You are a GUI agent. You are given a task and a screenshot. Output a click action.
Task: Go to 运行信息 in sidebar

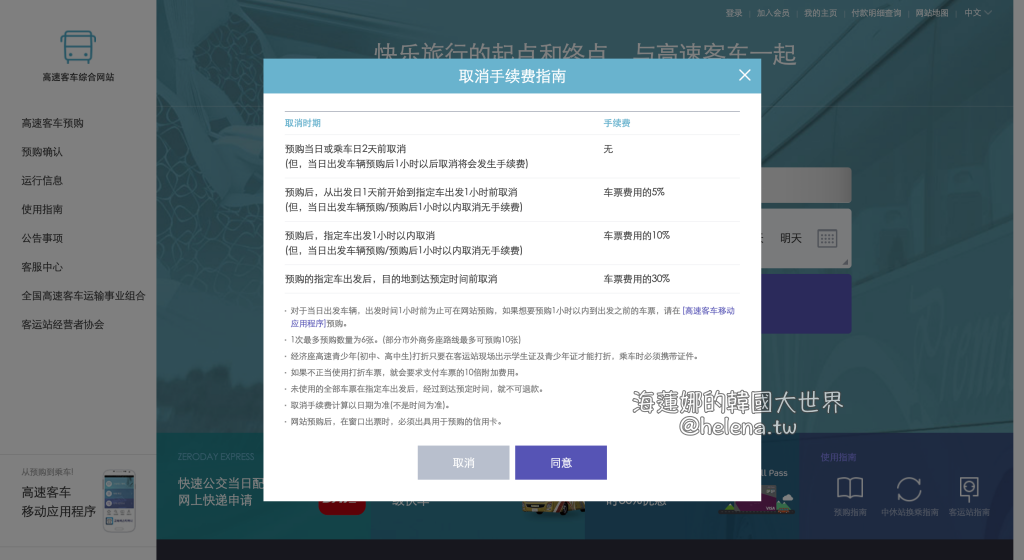pyautogui.click(x=42, y=181)
